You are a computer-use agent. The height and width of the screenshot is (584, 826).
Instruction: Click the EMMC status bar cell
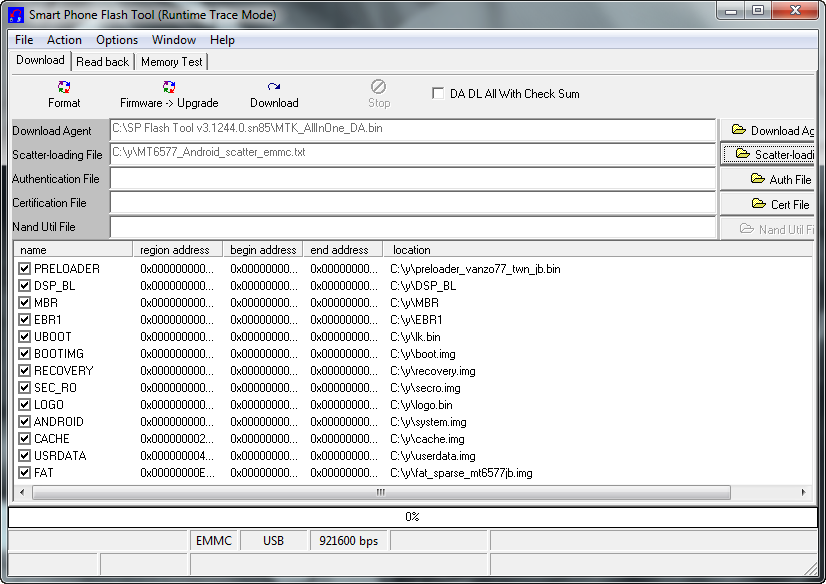tap(214, 541)
